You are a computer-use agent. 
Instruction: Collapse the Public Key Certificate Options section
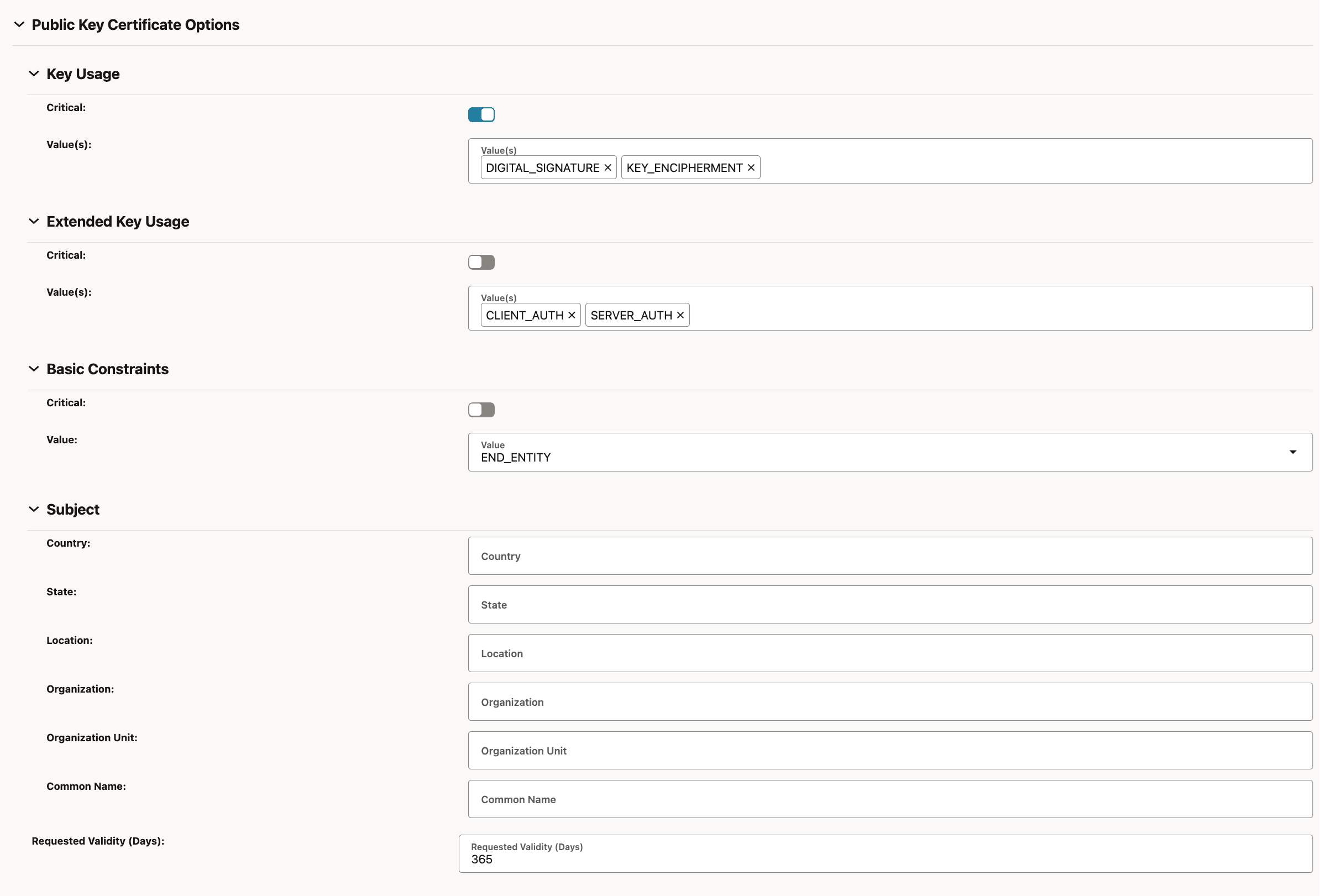[x=19, y=24]
